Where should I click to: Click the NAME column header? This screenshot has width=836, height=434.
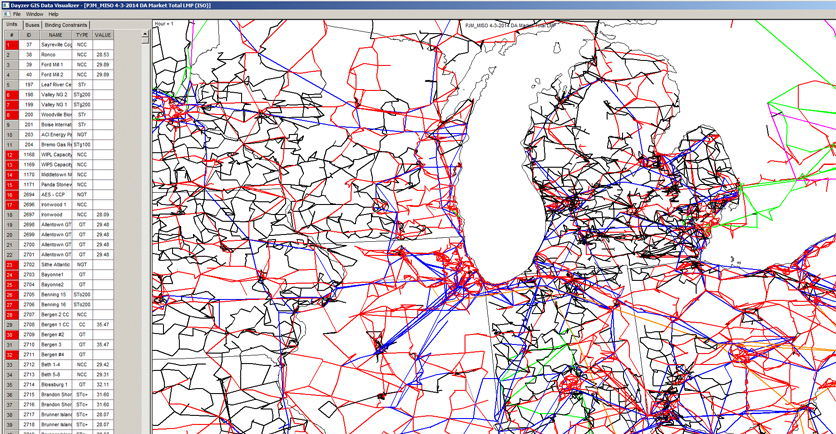[54, 35]
